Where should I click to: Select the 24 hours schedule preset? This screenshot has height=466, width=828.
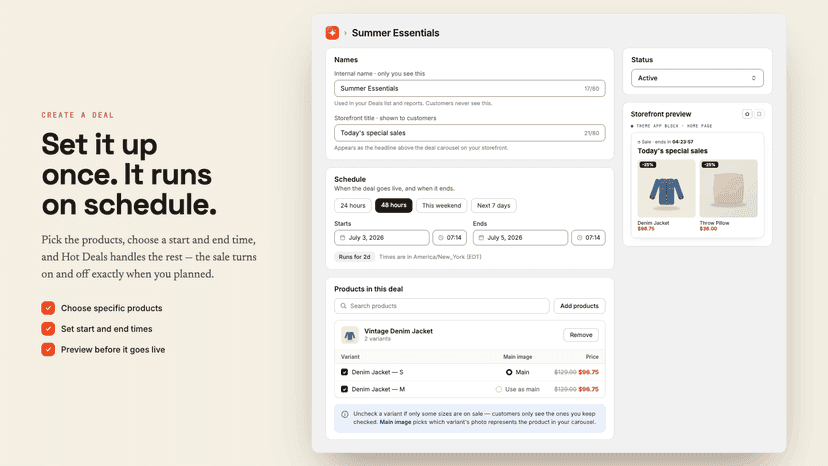pos(353,206)
